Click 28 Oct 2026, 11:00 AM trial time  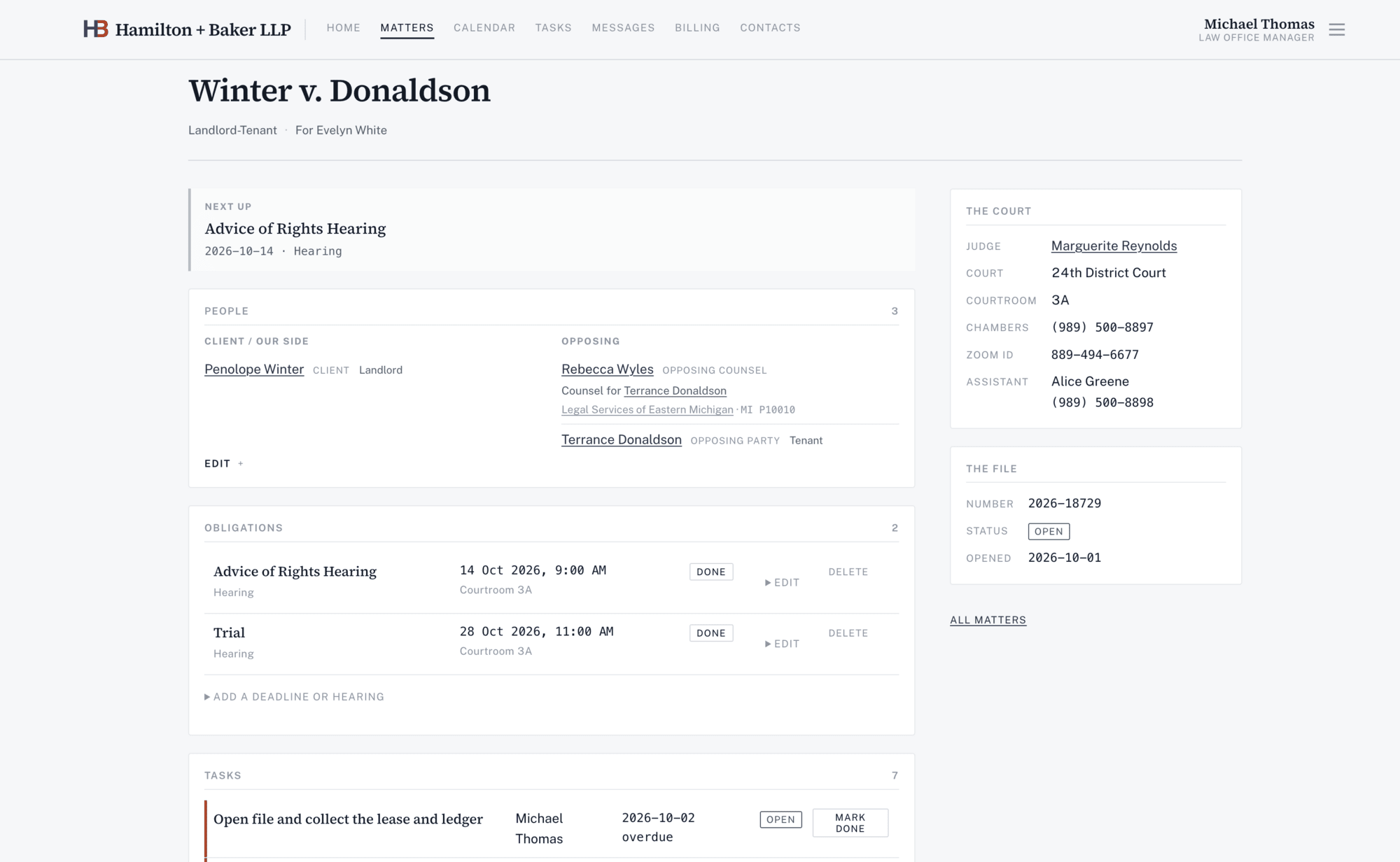click(536, 632)
